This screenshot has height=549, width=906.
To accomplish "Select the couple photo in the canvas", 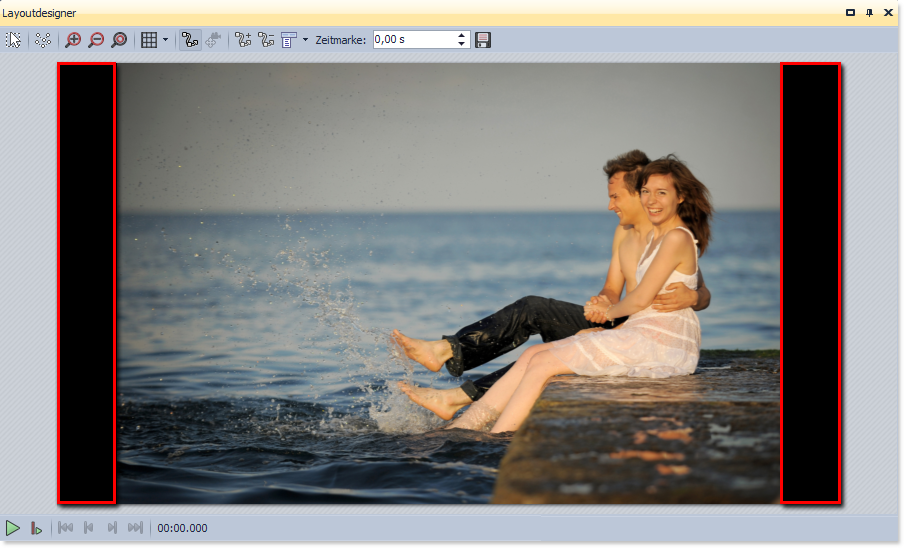I will coord(448,283).
